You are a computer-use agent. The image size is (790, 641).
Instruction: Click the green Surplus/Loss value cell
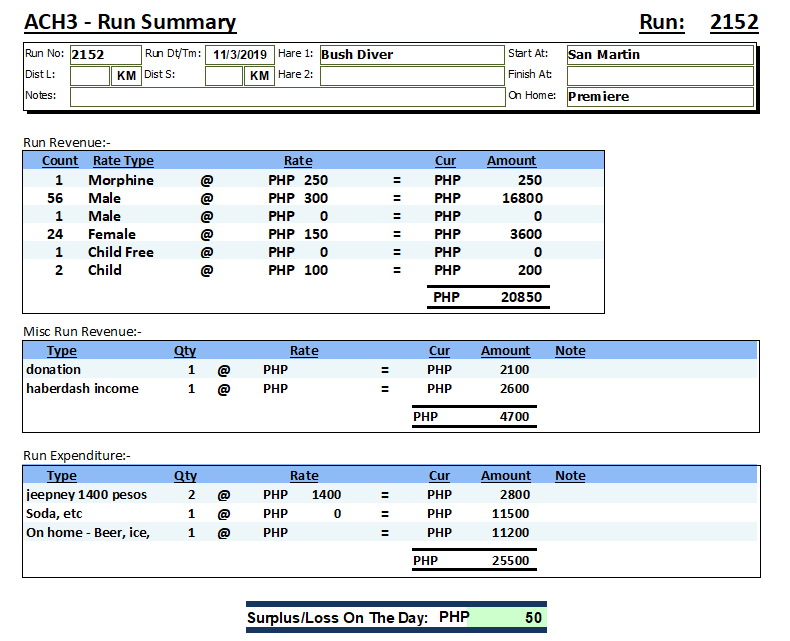pyautogui.click(x=507, y=618)
